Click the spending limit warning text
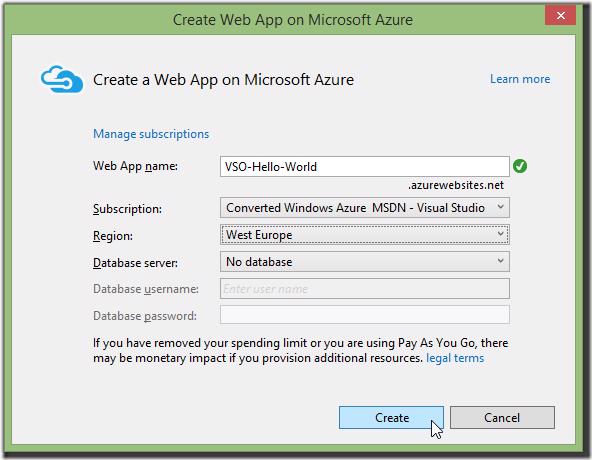The width and height of the screenshot is (592, 460). [301, 350]
